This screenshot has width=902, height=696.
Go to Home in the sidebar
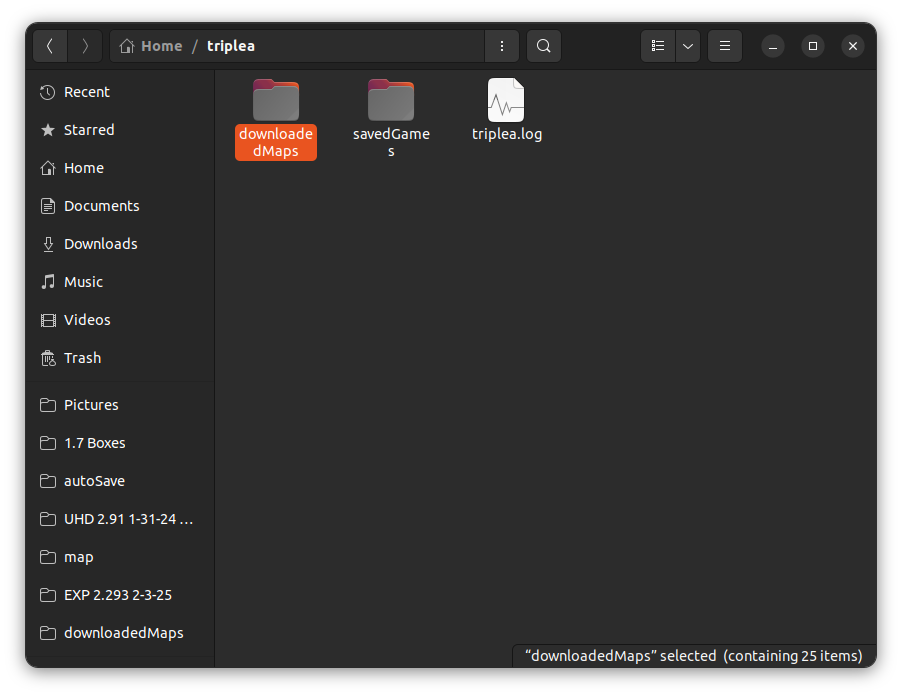(x=120, y=168)
